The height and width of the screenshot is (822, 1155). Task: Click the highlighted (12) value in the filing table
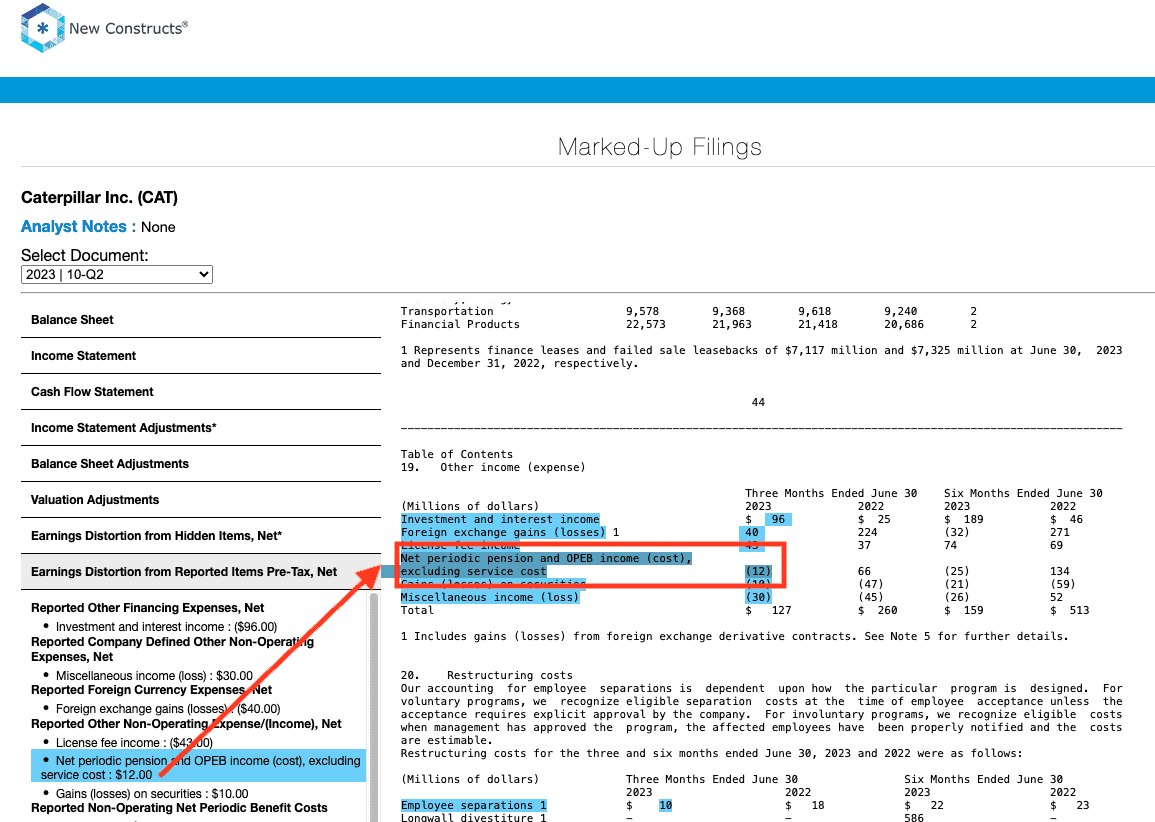point(758,572)
